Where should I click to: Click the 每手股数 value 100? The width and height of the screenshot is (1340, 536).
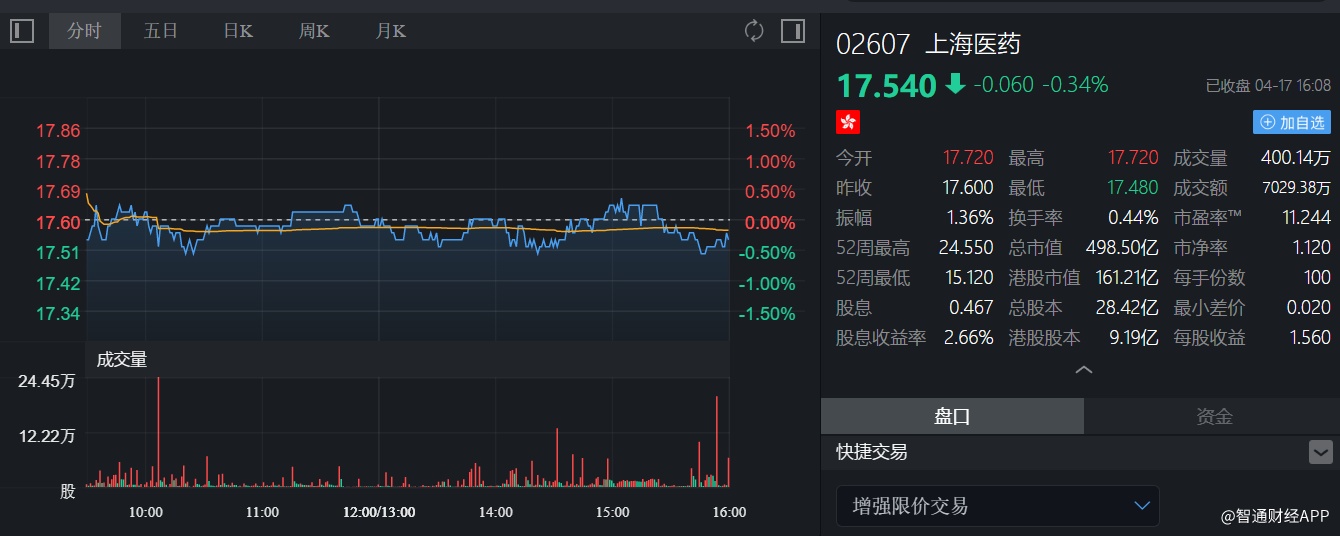pos(1318,278)
